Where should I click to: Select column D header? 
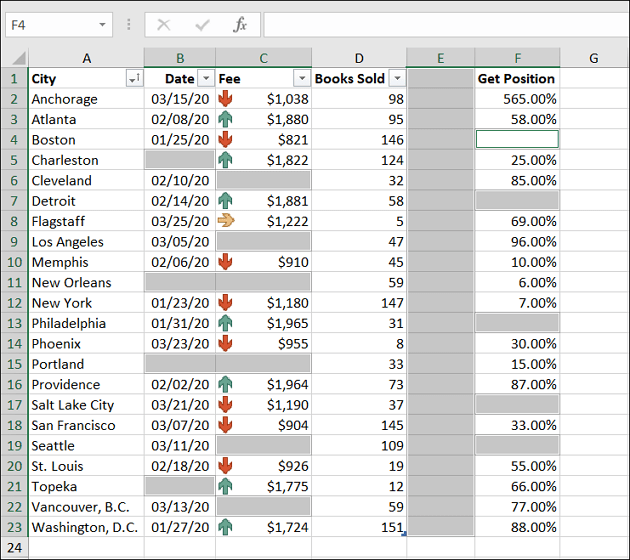[359, 58]
